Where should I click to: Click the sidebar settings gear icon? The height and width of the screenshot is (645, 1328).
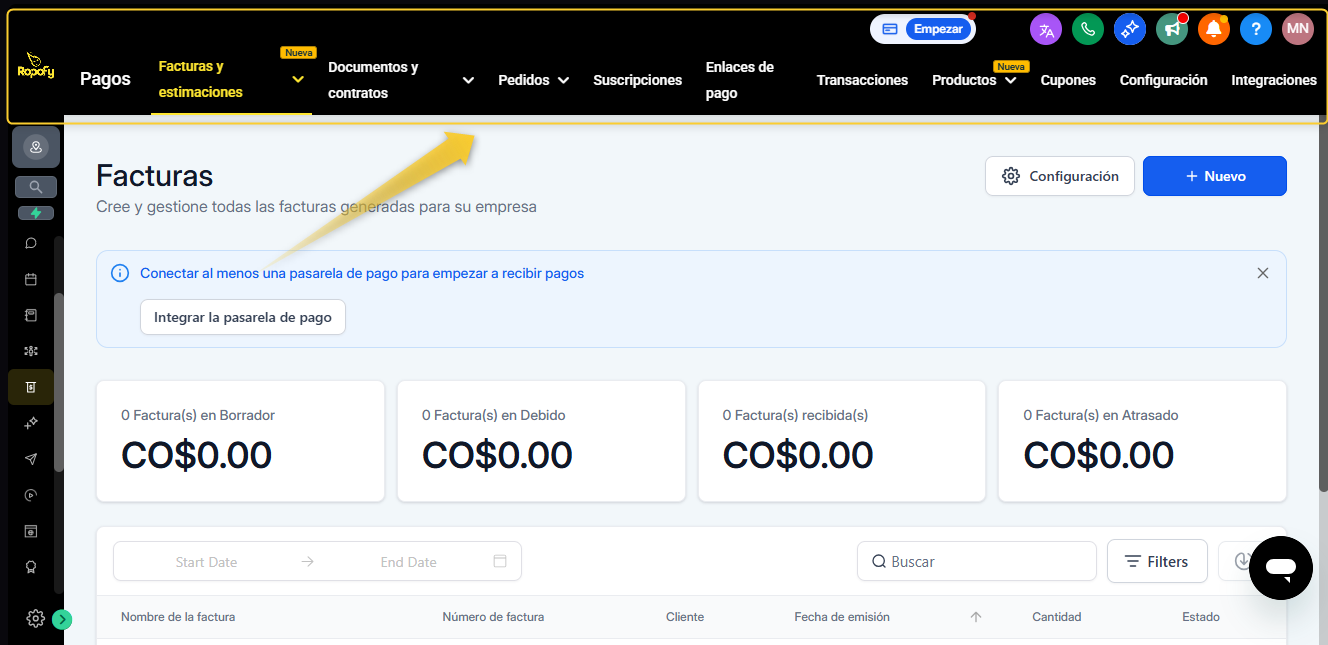coord(35,619)
